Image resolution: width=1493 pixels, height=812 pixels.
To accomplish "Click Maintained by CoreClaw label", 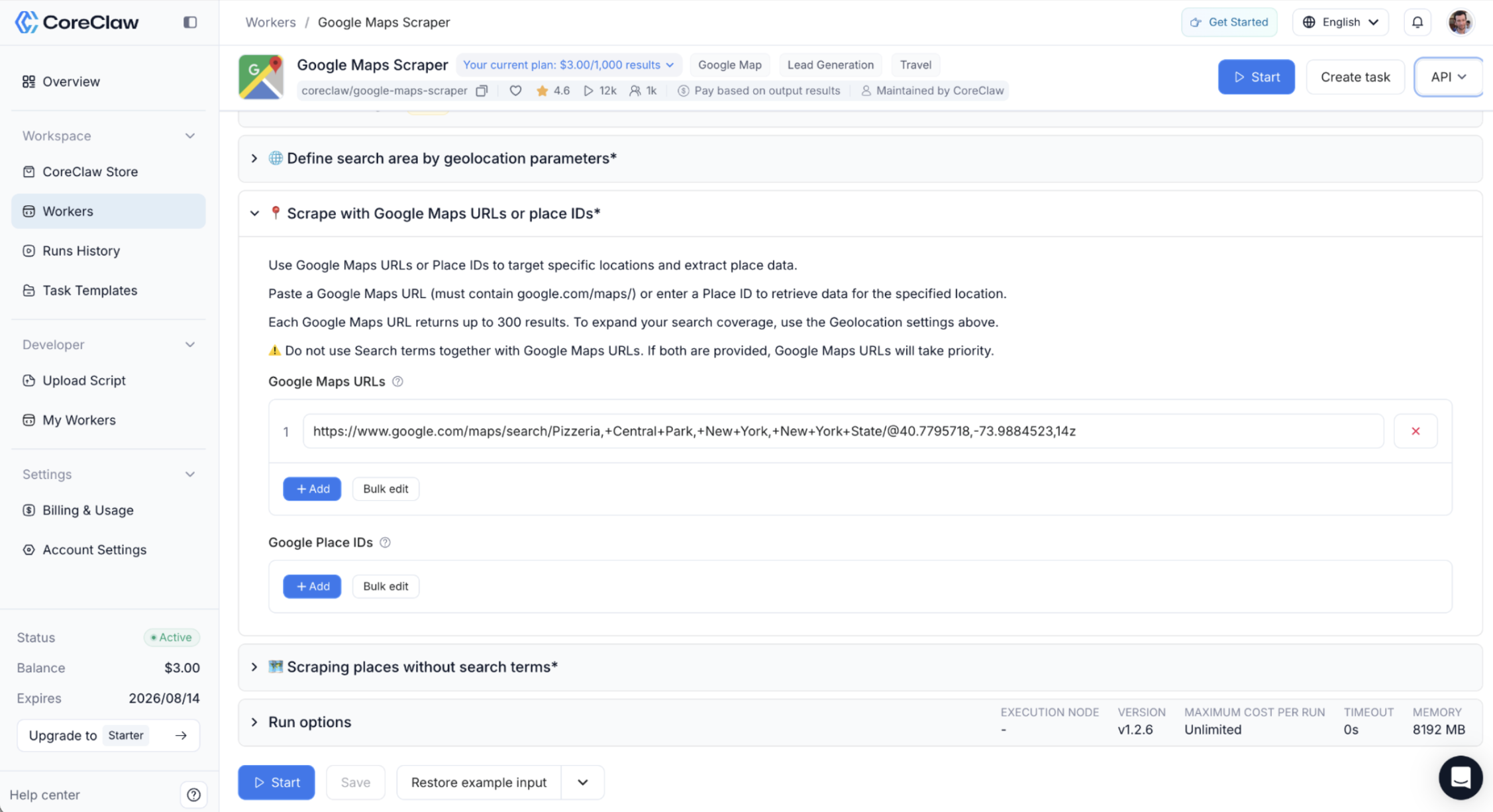I will [x=933, y=91].
